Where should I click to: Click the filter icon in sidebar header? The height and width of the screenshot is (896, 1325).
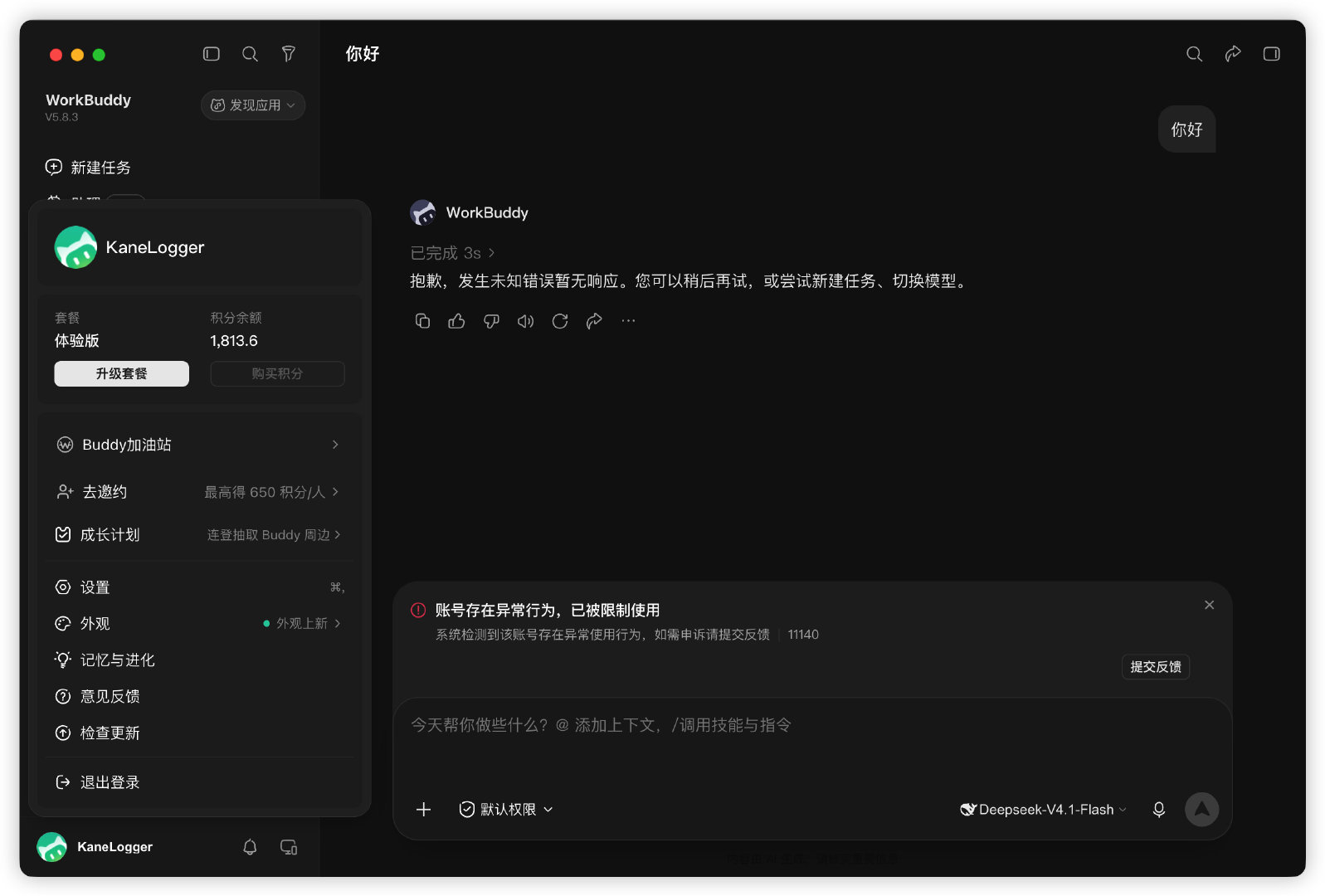pos(289,54)
